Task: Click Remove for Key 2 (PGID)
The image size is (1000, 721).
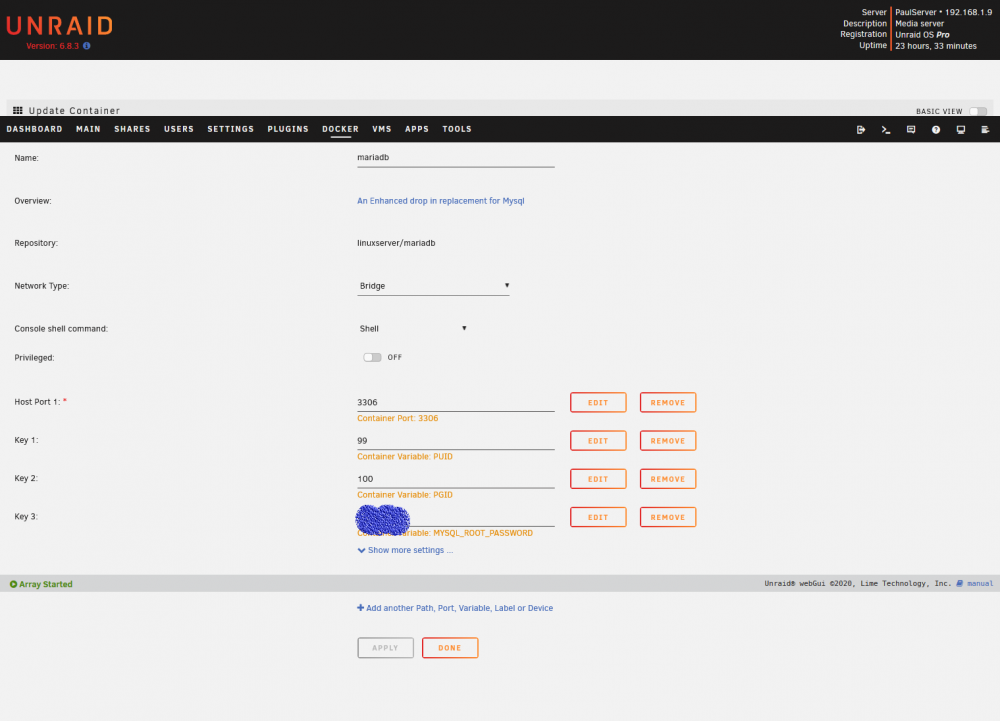Action: 668,479
